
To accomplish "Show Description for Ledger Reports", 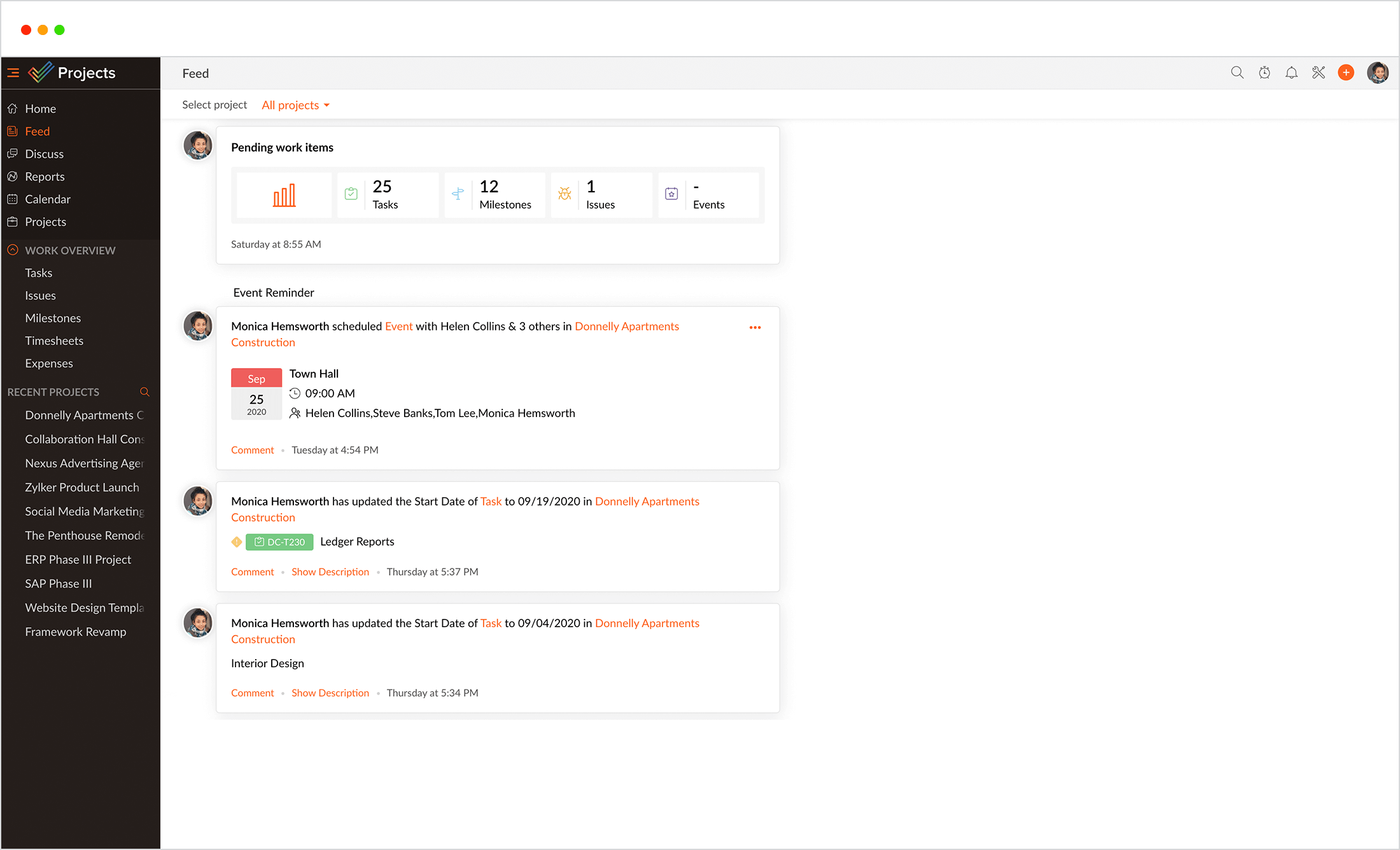I will click(x=330, y=572).
